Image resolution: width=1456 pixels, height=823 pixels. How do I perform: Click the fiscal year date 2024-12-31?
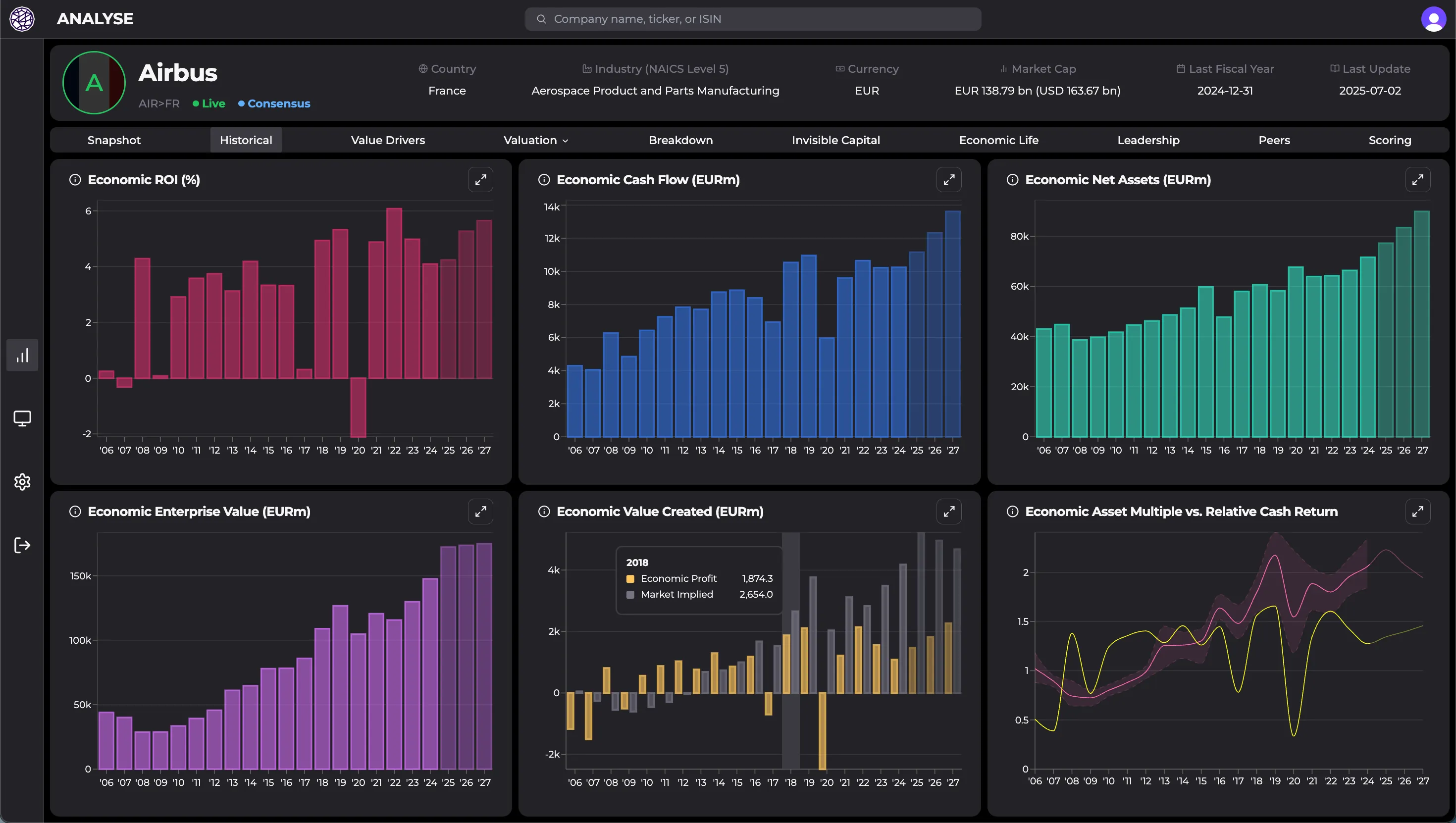click(x=1225, y=91)
